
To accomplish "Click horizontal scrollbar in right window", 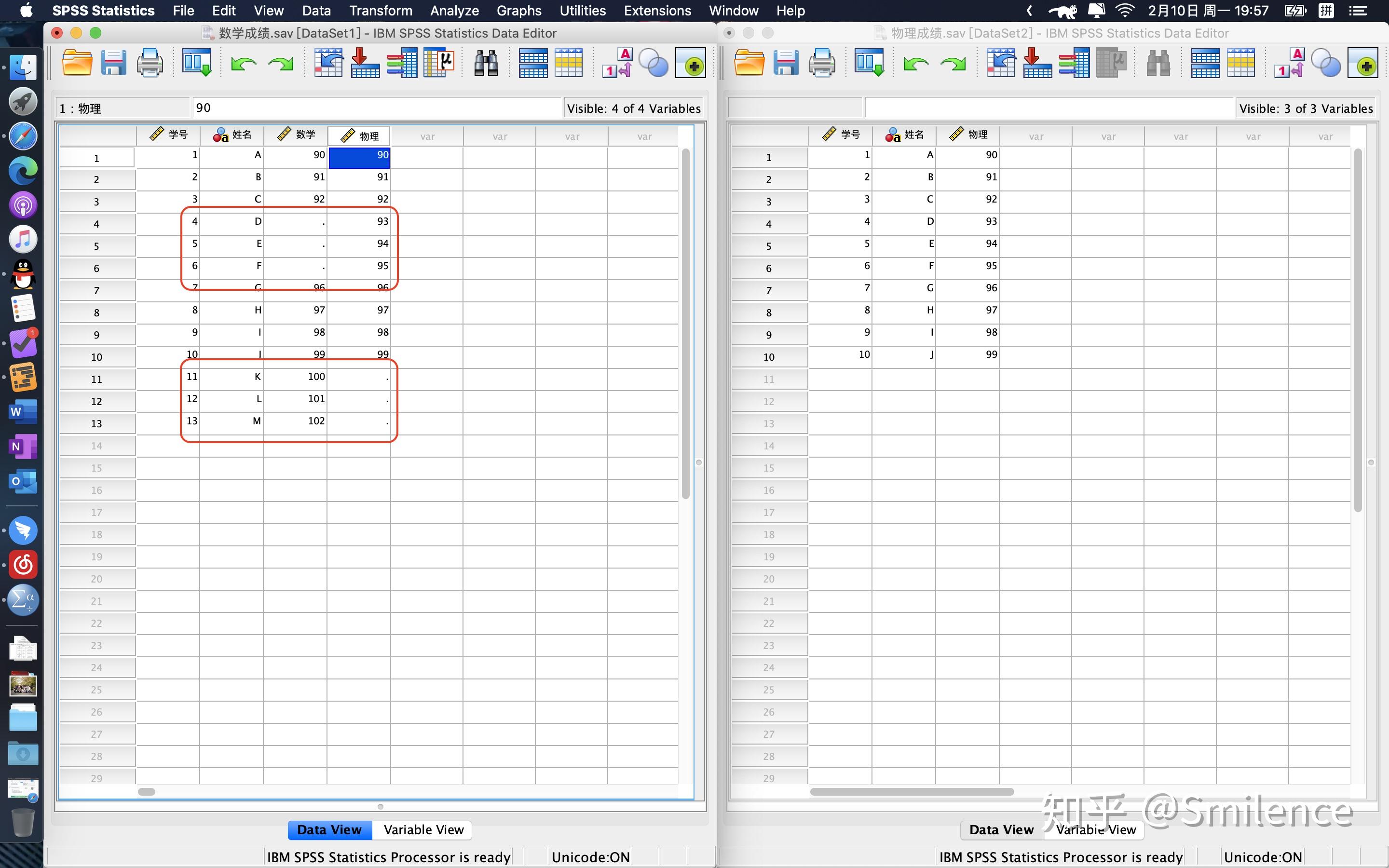I will 911,792.
